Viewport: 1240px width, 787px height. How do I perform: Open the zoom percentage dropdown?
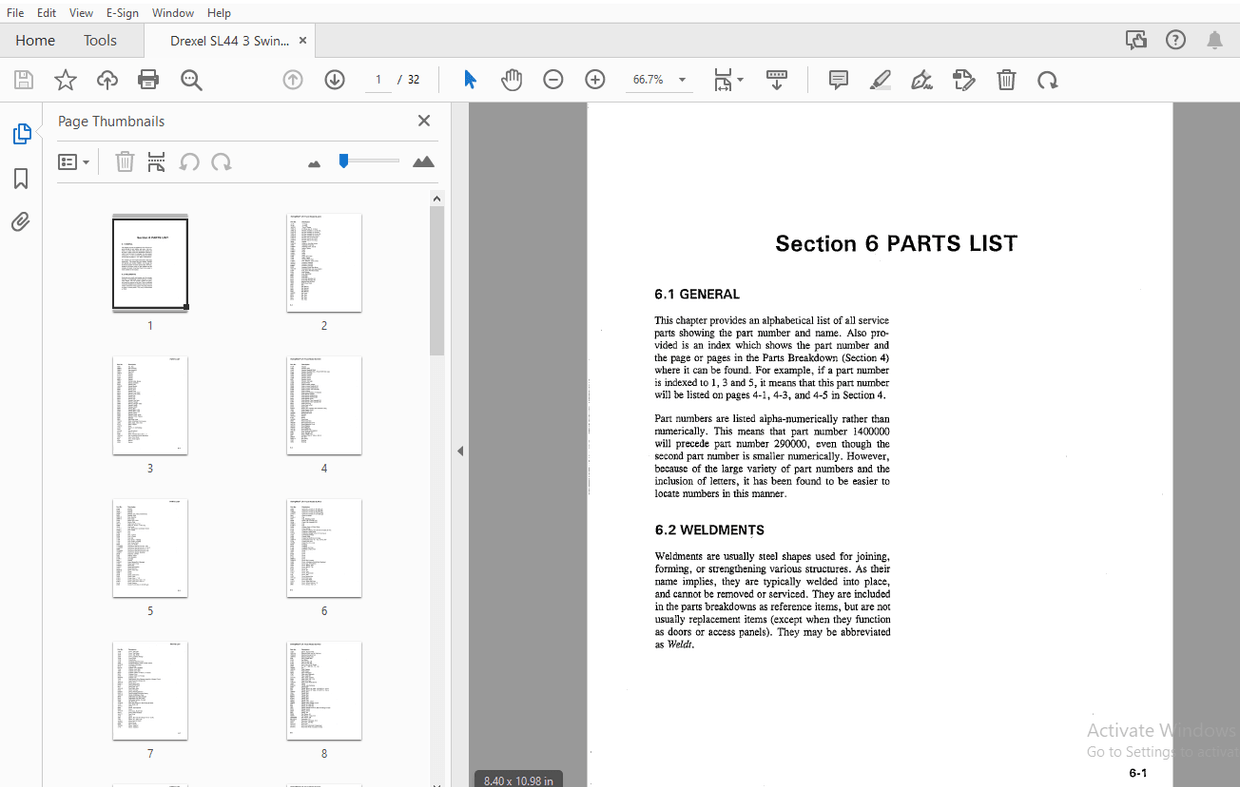click(681, 79)
